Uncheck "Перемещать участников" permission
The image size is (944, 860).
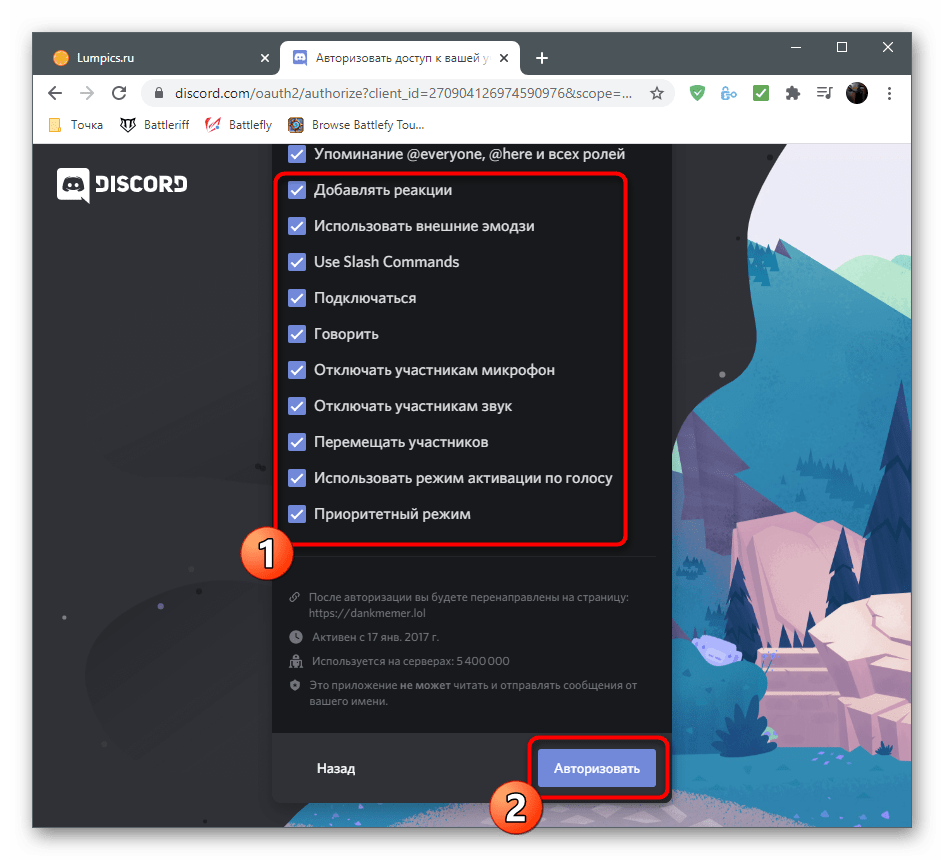pos(297,442)
